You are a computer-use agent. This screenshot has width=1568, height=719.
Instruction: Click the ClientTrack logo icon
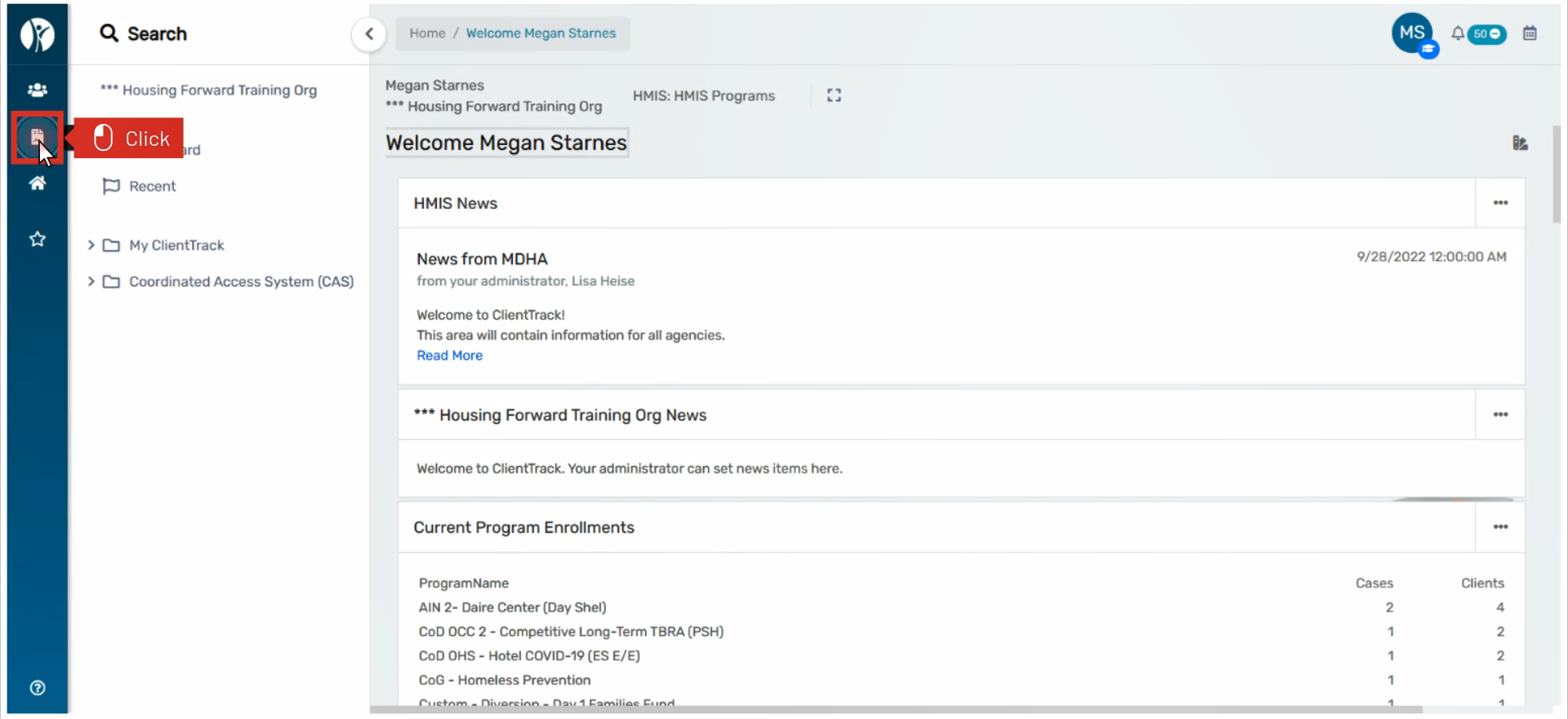click(37, 34)
